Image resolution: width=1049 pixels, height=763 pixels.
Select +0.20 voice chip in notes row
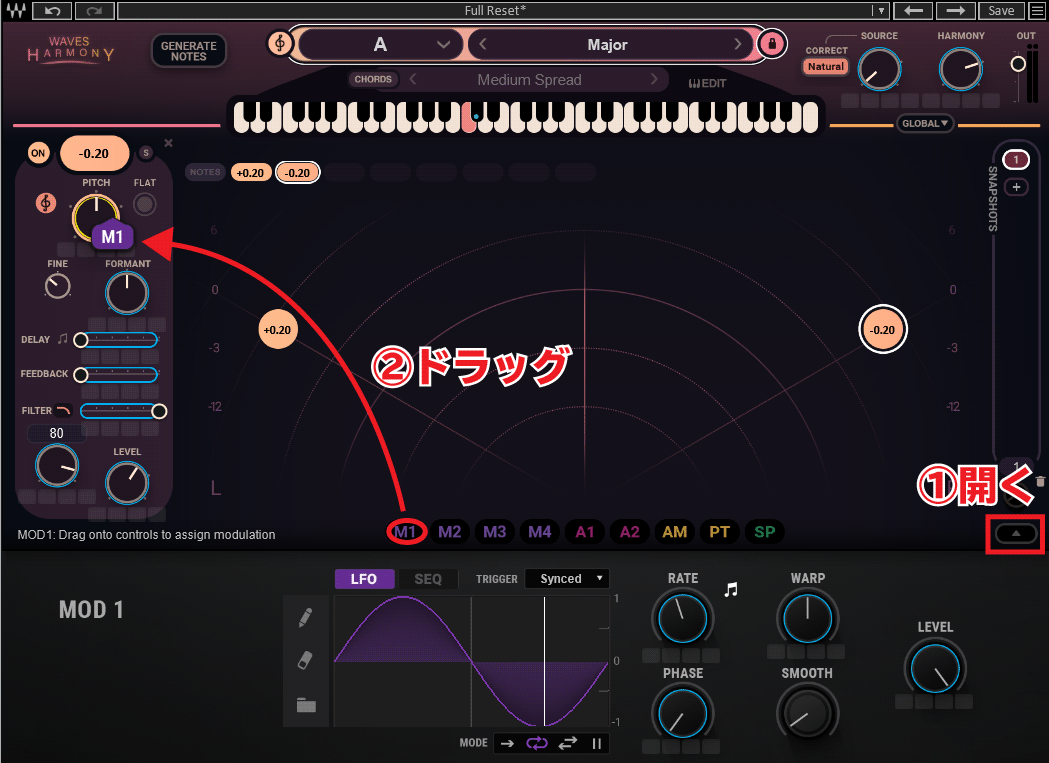point(250,173)
